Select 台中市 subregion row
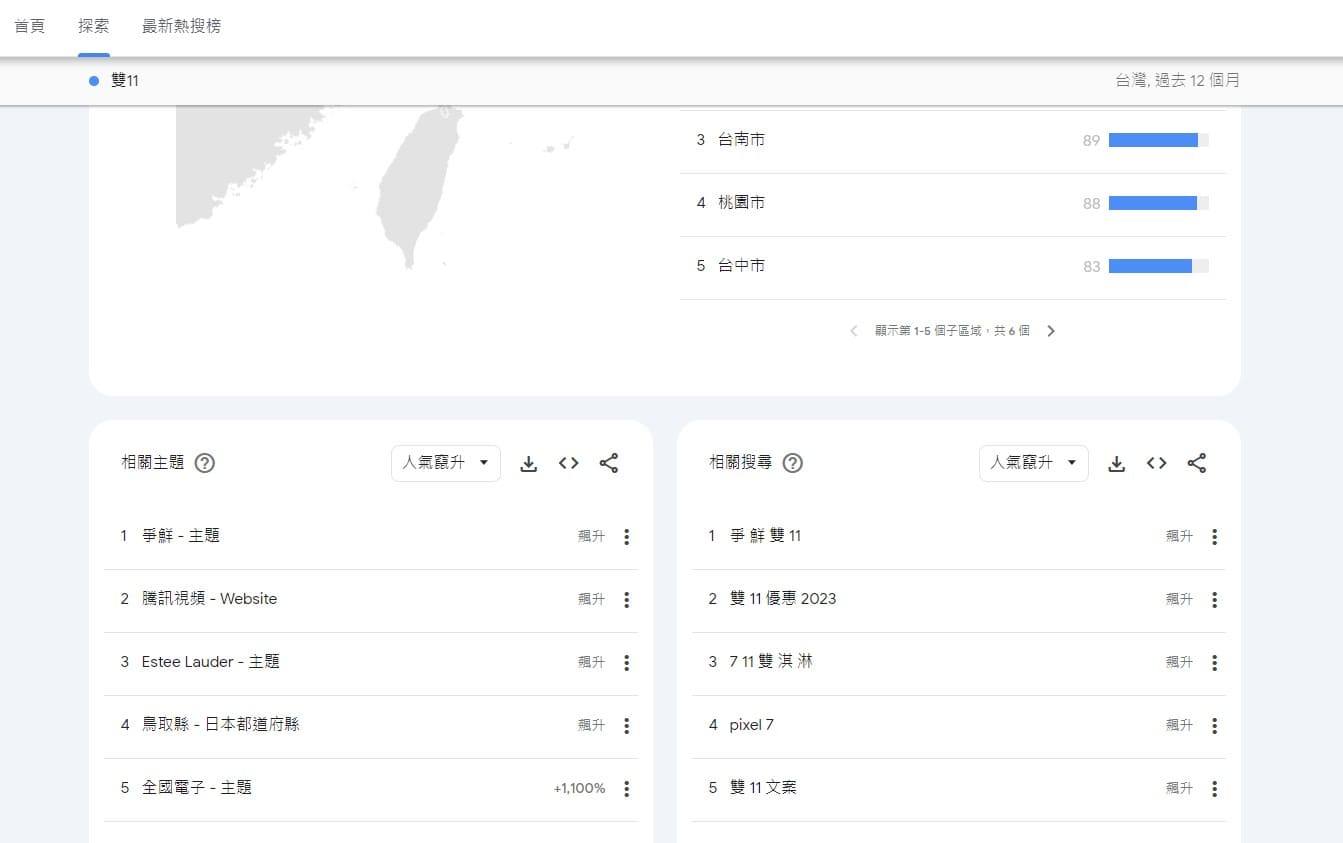The image size is (1343, 843). [x=952, y=267]
